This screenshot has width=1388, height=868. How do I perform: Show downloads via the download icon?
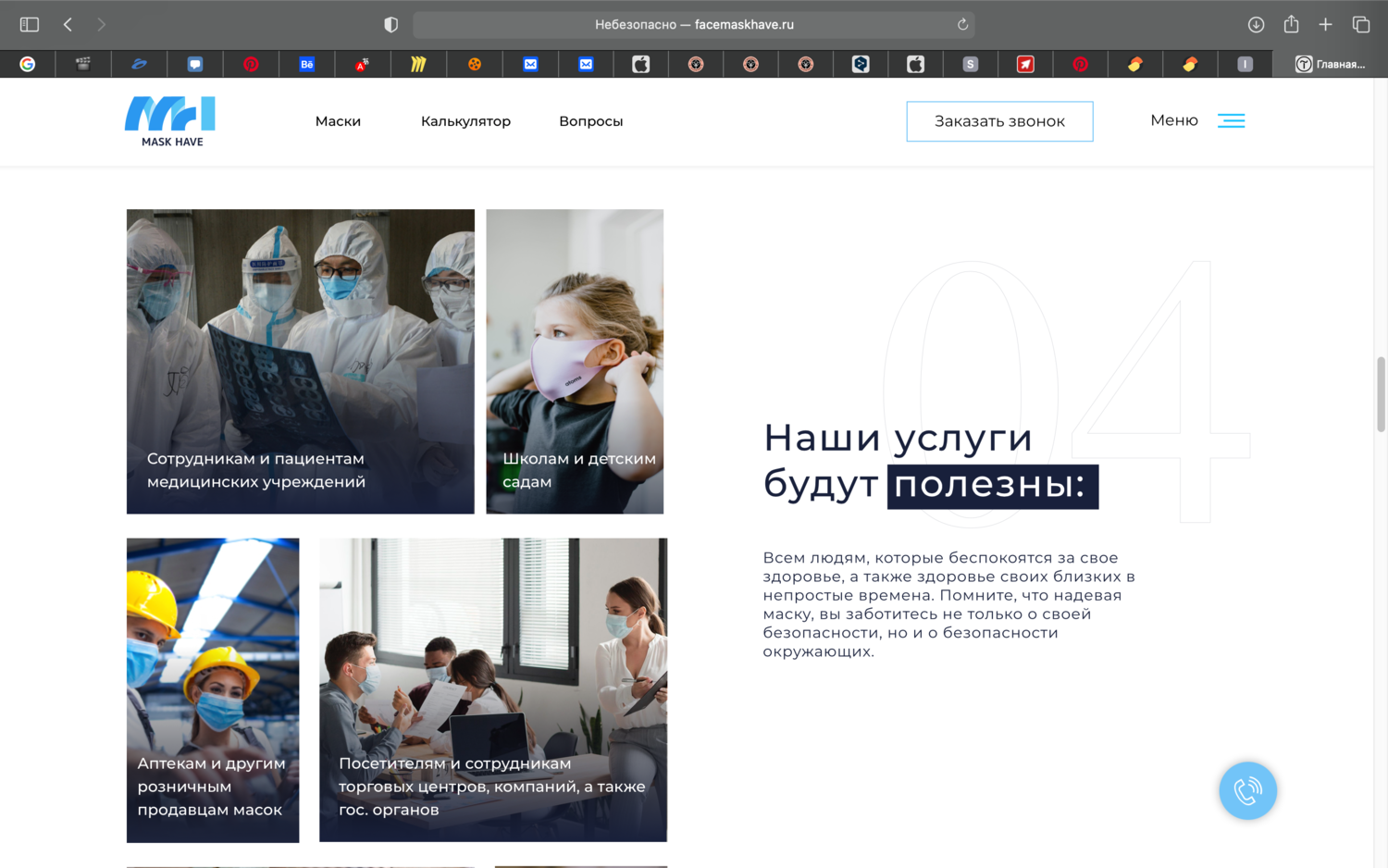click(1256, 25)
